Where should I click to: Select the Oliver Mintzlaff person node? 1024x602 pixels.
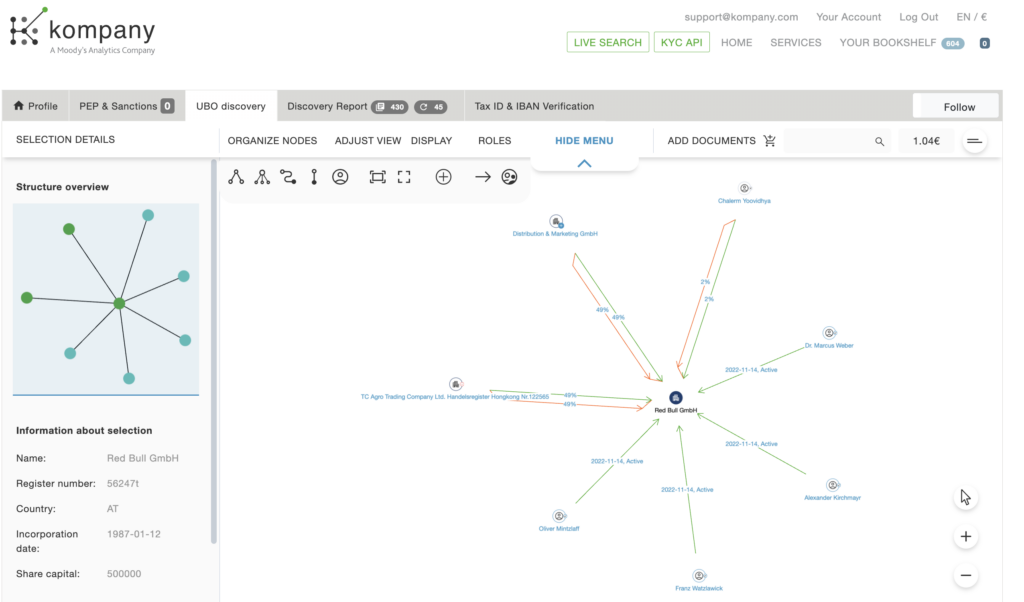[559, 516]
